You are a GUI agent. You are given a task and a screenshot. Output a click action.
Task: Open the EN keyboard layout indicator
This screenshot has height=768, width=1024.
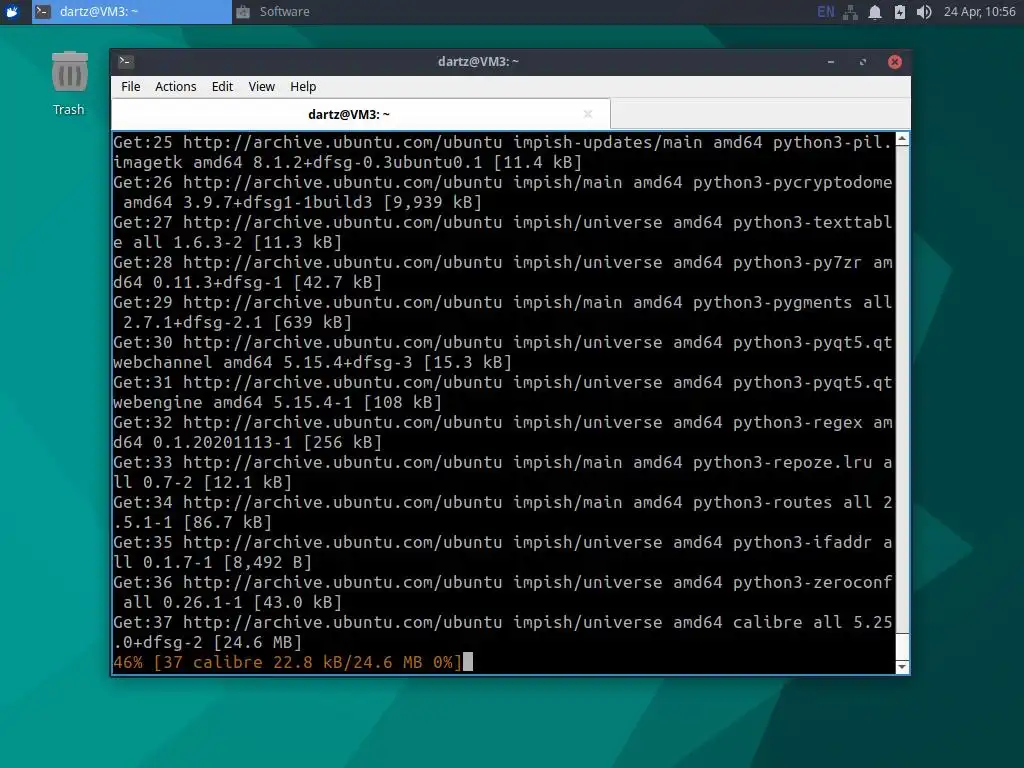825,12
